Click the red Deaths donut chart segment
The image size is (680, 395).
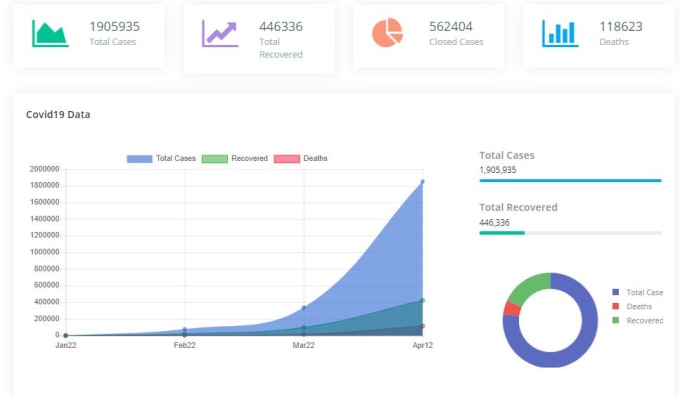(x=512, y=309)
